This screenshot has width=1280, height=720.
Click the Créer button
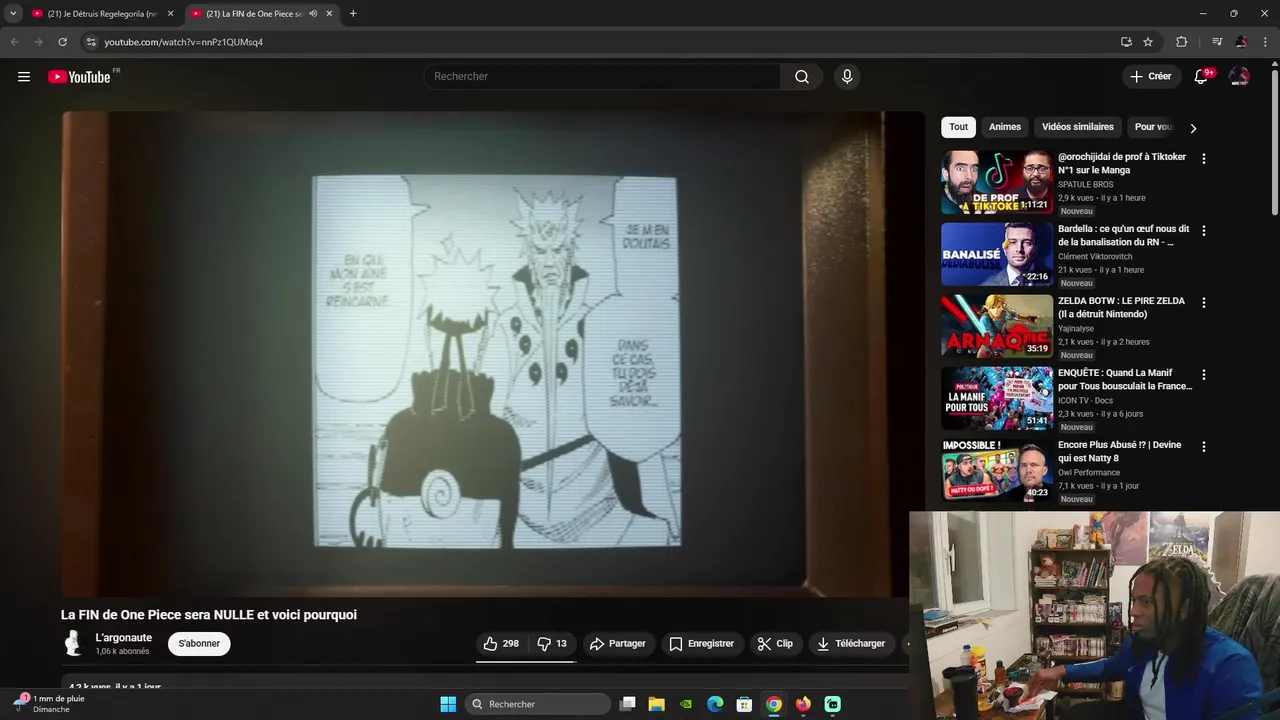tap(1150, 77)
